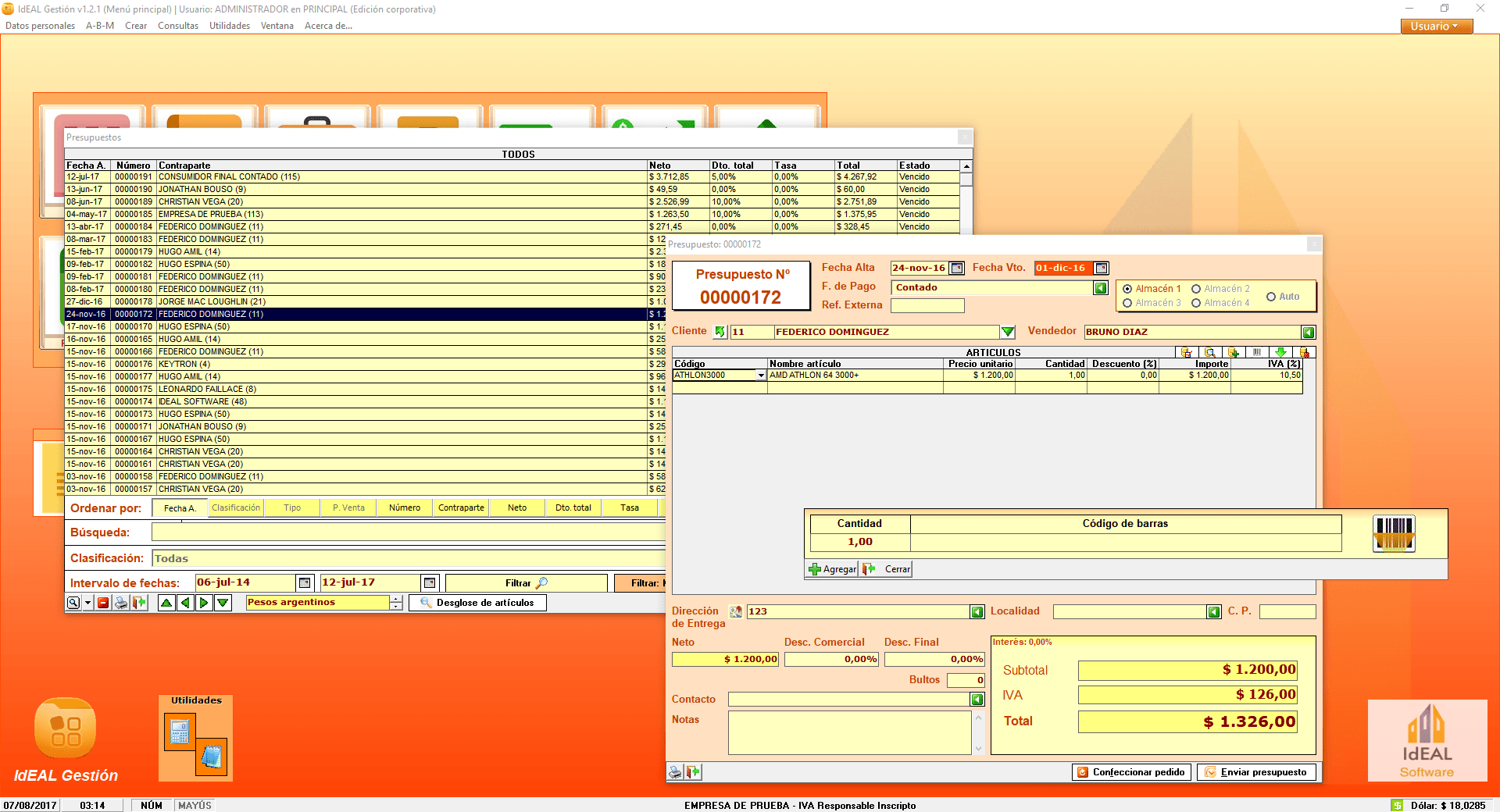
Task: Jump to first record with up arrow
Action: point(166,603)
